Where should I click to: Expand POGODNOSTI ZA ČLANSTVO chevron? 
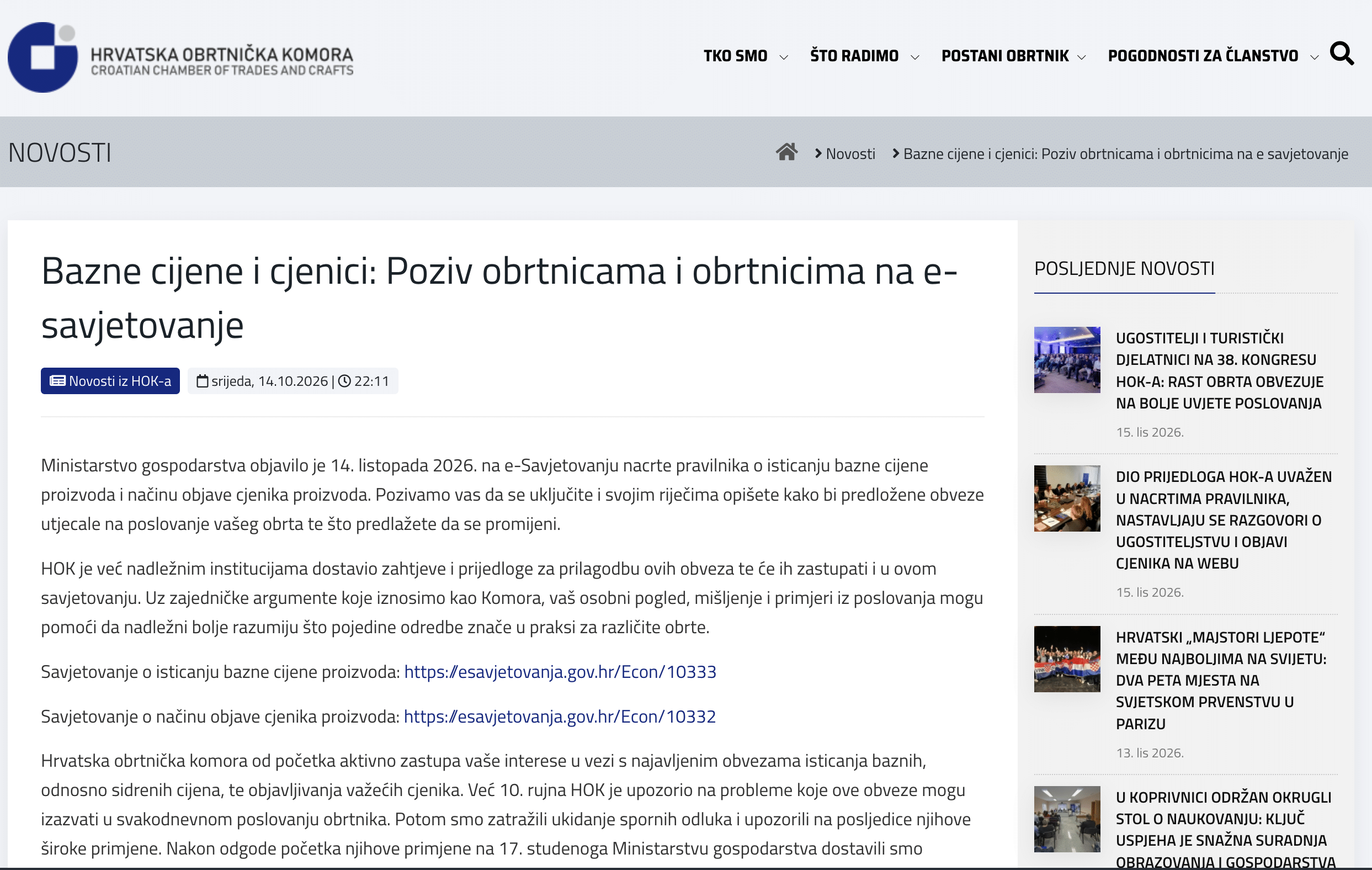click(1314, 57)
